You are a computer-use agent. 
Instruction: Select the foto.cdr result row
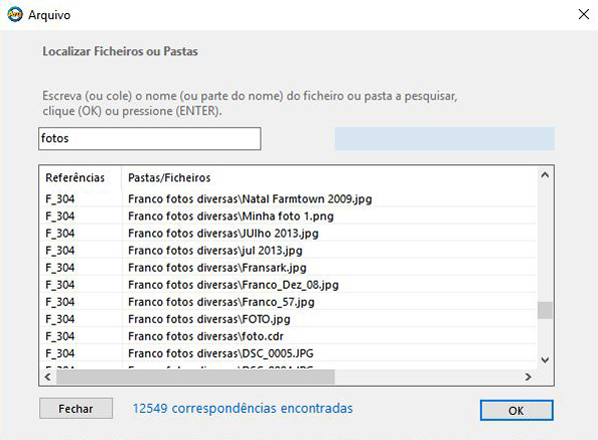point(288,336)
